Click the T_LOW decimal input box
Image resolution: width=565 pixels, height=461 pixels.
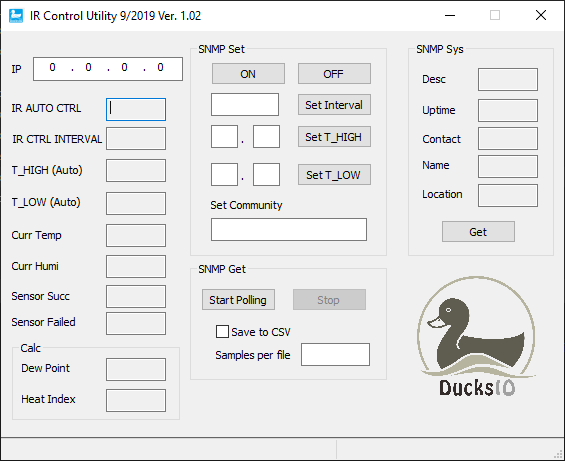tap(266, 174)
